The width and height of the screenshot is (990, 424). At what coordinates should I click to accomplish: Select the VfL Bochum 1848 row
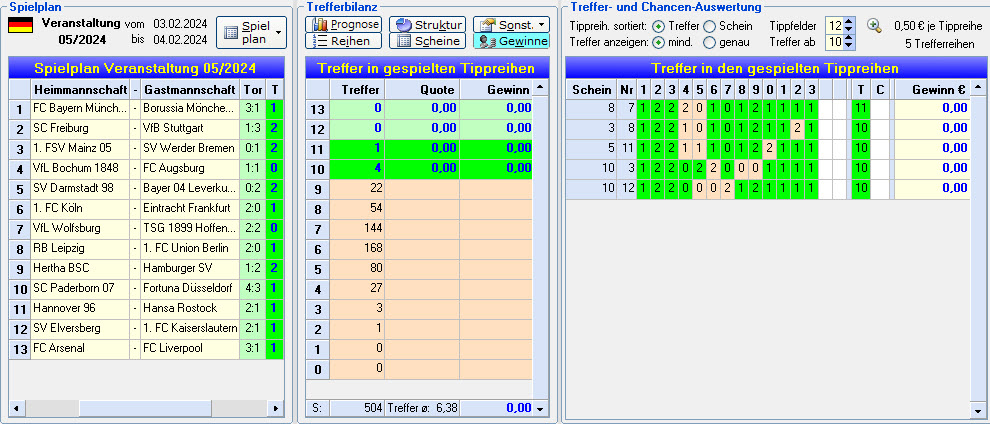coord(146,168)
